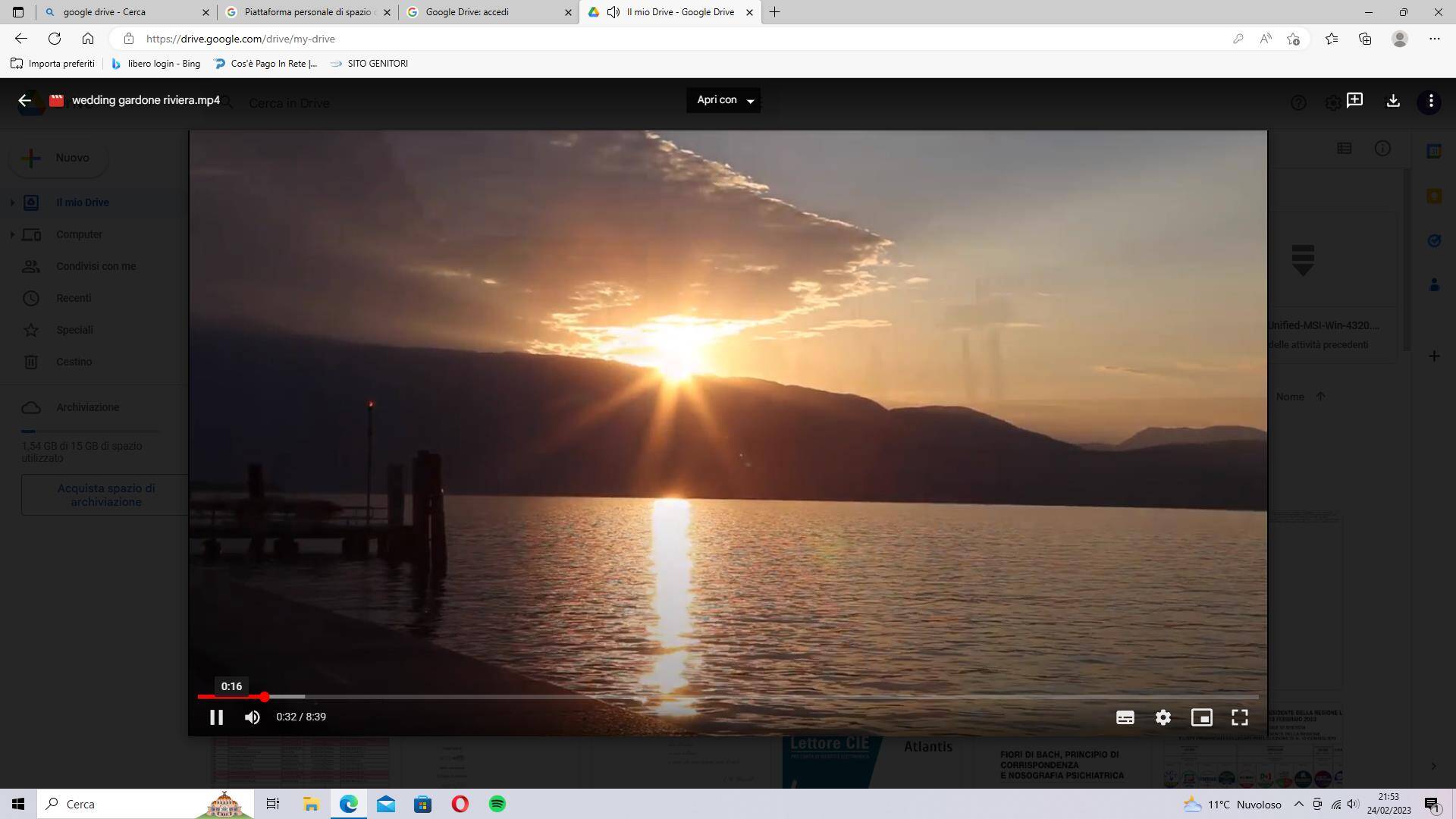
Task: Mute the video volume
Action: point(252,717)
